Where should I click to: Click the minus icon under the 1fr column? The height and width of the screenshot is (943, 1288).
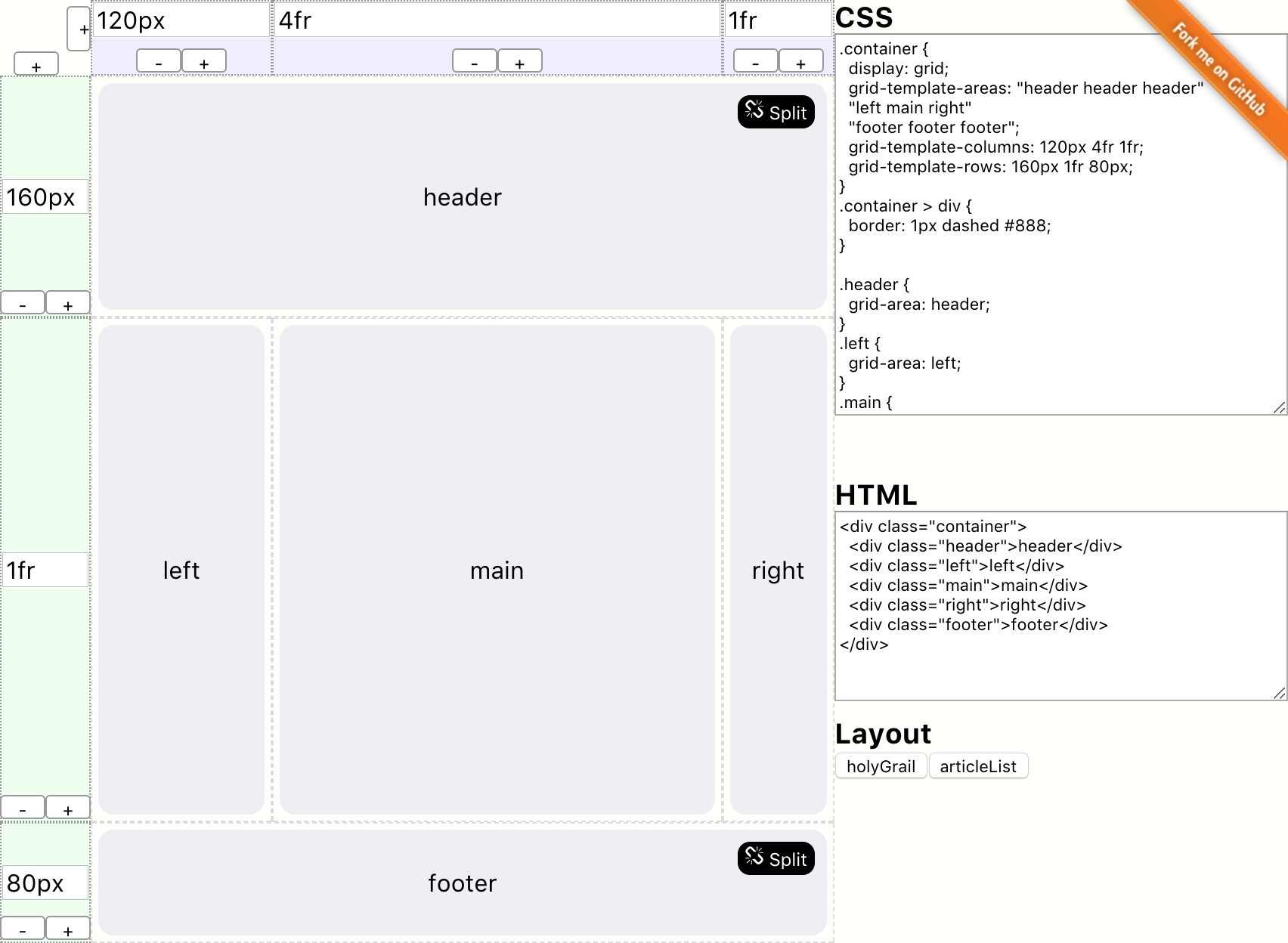(756, 60)
